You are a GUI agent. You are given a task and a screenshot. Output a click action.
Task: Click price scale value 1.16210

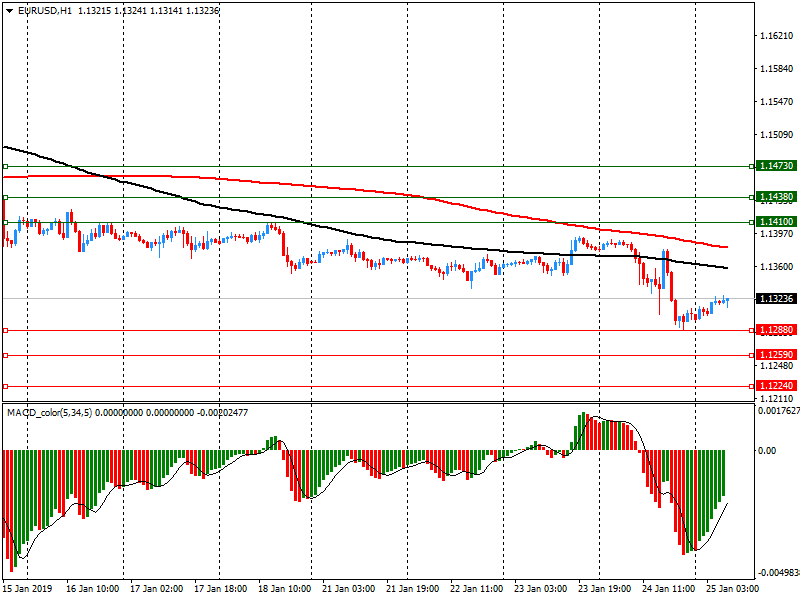[x=777, y=36]
